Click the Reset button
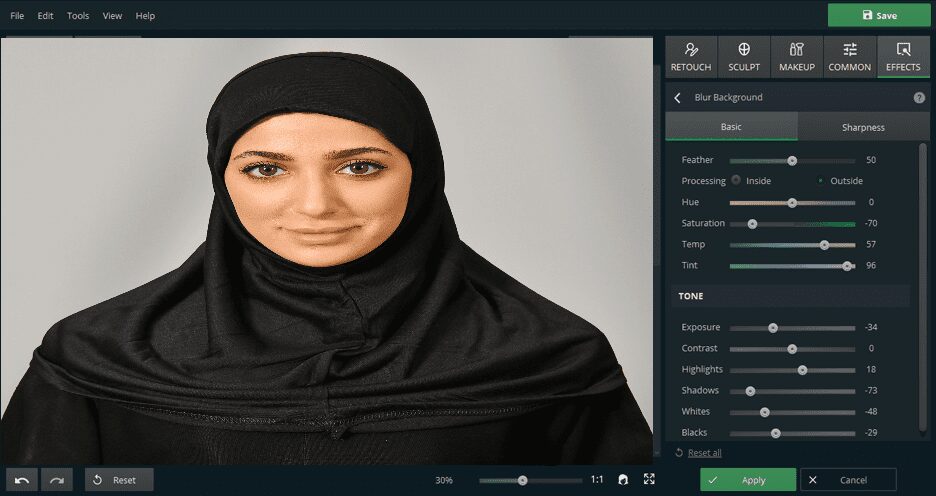 119,480
